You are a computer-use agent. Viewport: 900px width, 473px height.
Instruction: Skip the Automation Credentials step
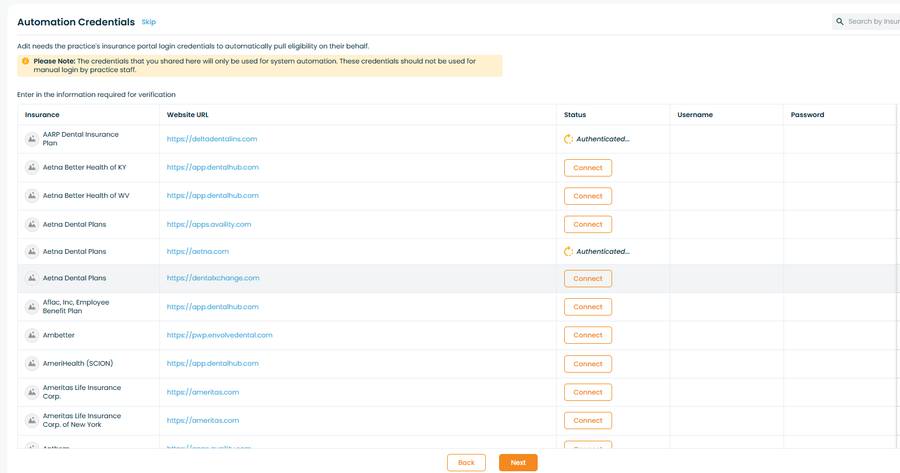click(x=149, y=22)
